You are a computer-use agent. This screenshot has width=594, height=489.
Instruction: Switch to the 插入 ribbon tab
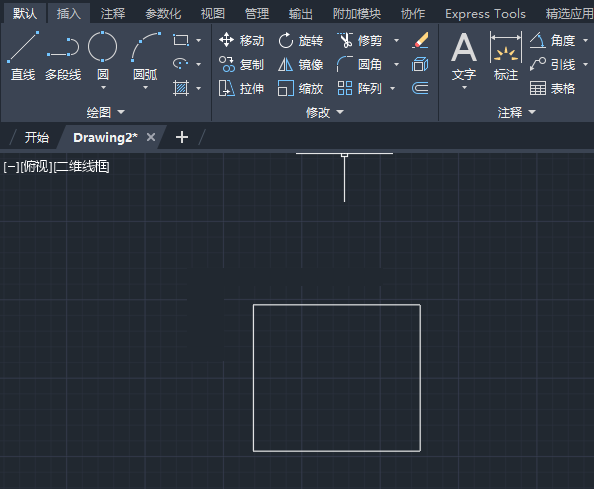click(x=69, y=14)
